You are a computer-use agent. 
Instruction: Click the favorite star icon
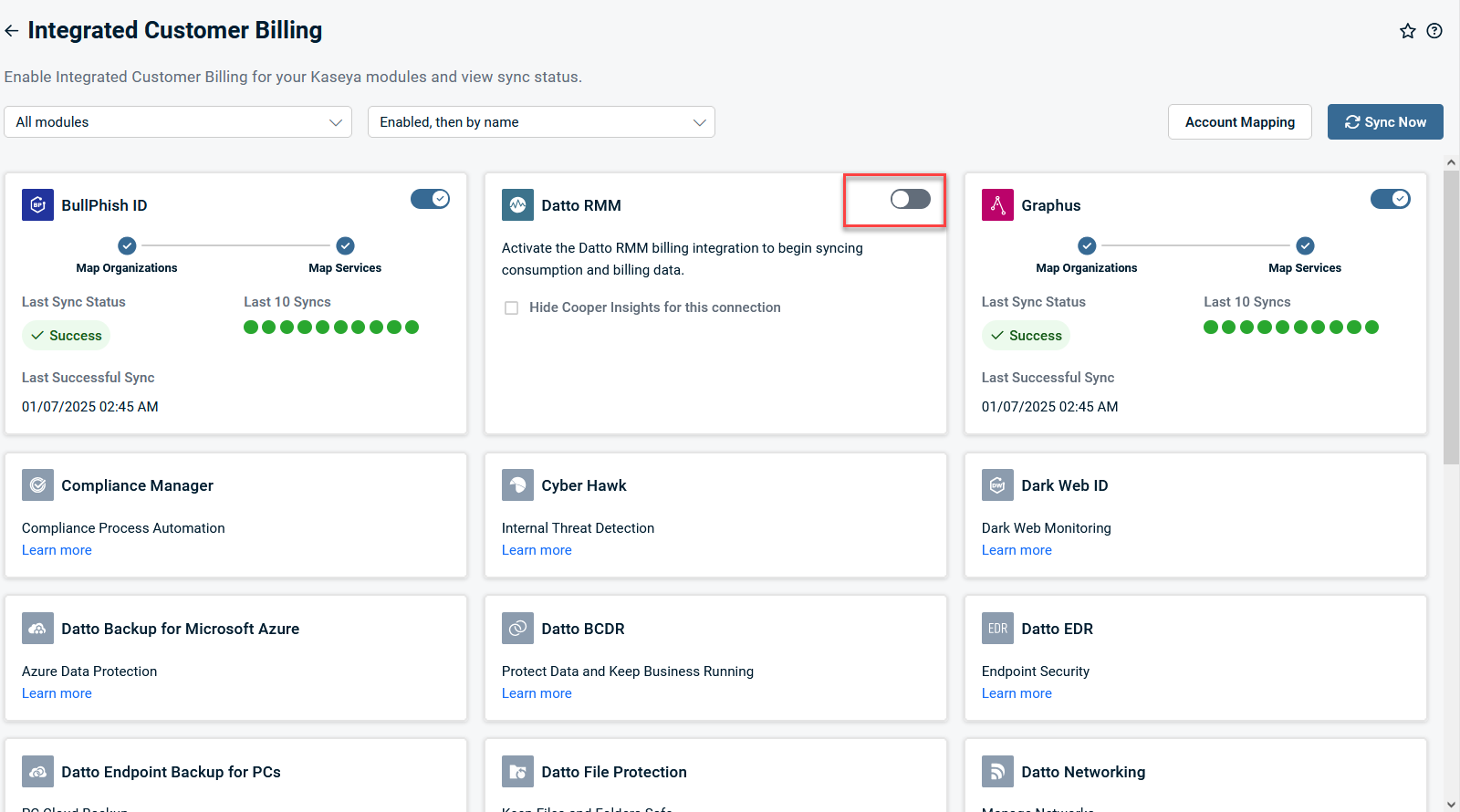tap(1407, 31)
